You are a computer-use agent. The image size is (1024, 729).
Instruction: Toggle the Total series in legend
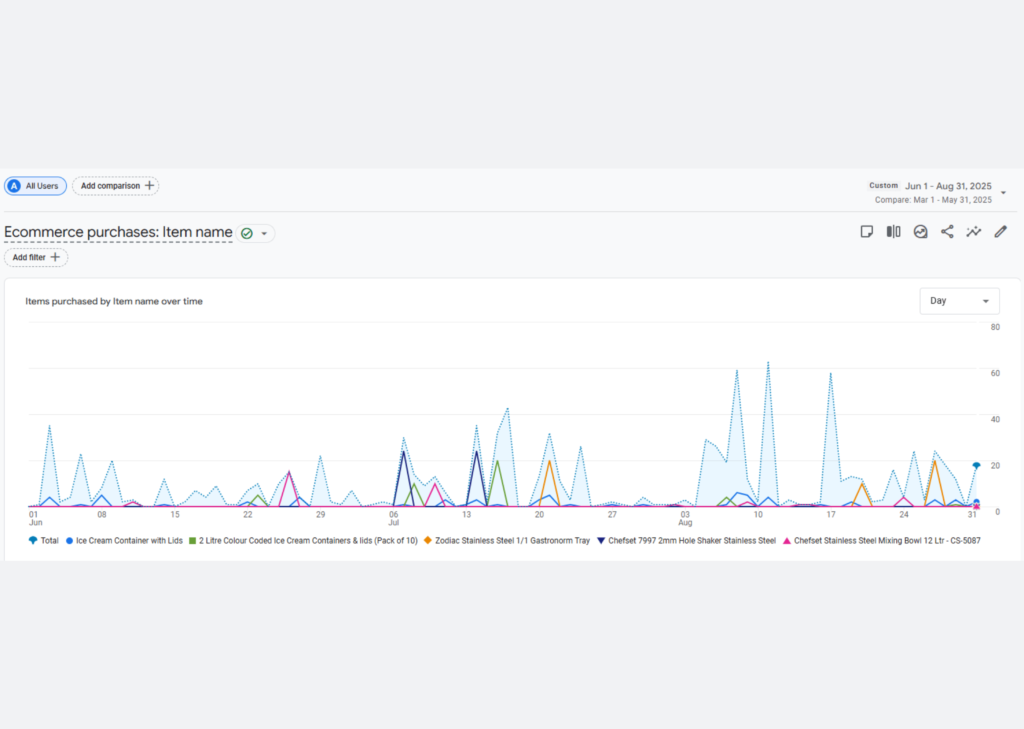click(44, 540)
